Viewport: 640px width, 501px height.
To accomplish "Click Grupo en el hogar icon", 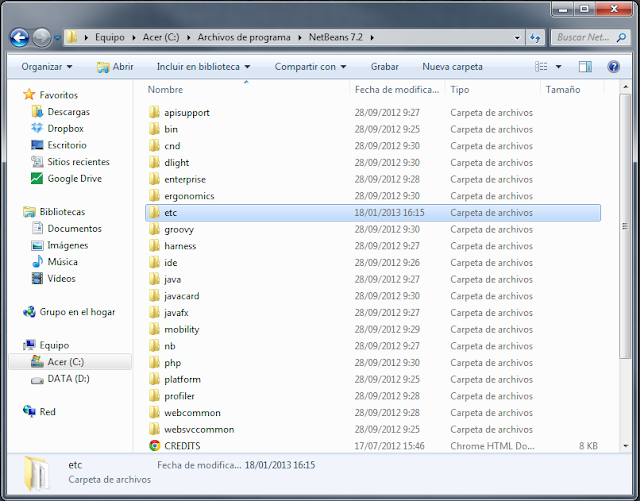I will pyautogui.click(x=29, y=312).
